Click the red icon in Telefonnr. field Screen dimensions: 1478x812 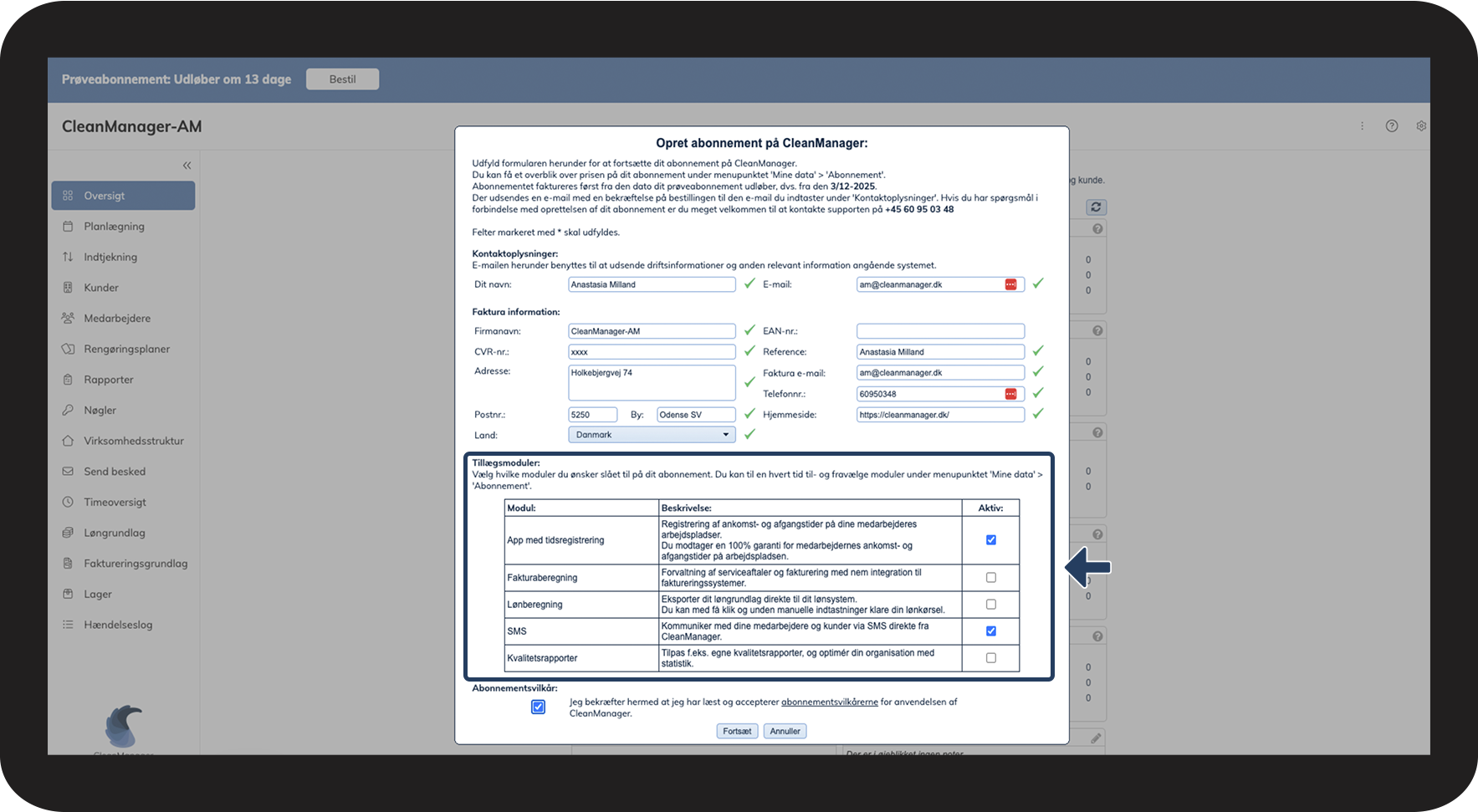pyautogui.click(x=1010, y=394)
